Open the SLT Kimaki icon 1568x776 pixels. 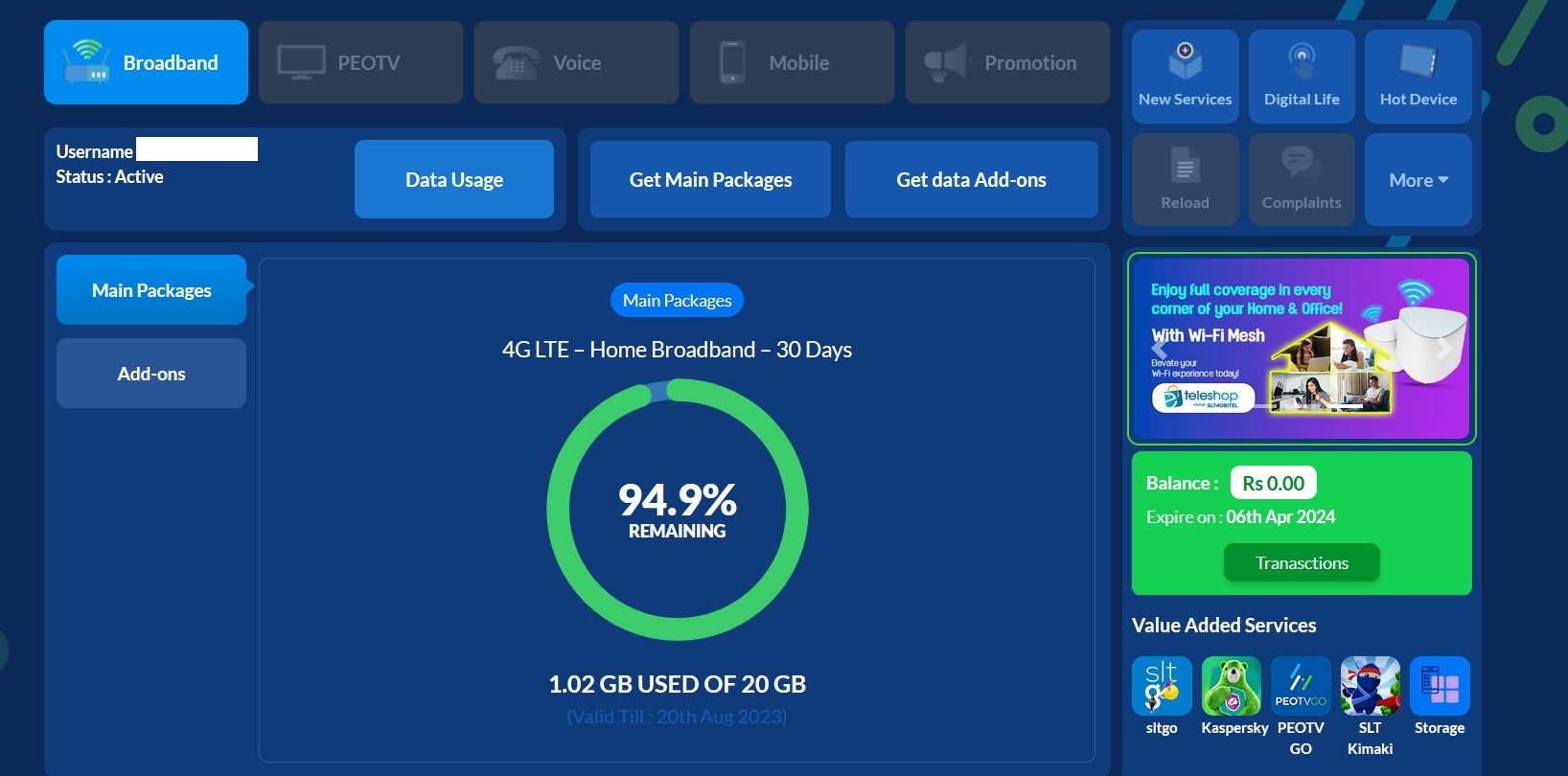(x=1371, y=686)
